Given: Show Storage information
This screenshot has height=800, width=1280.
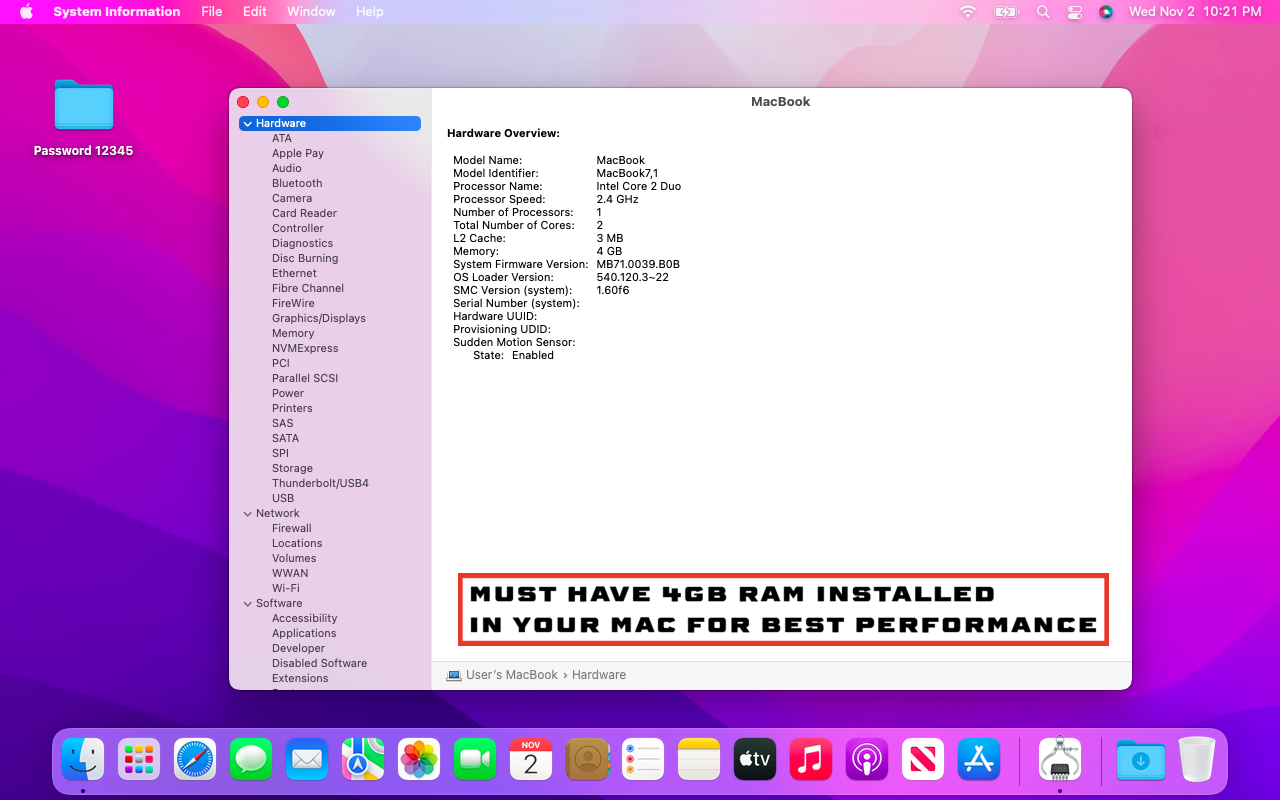Looking at the screenshot, I should pos(292,469).
